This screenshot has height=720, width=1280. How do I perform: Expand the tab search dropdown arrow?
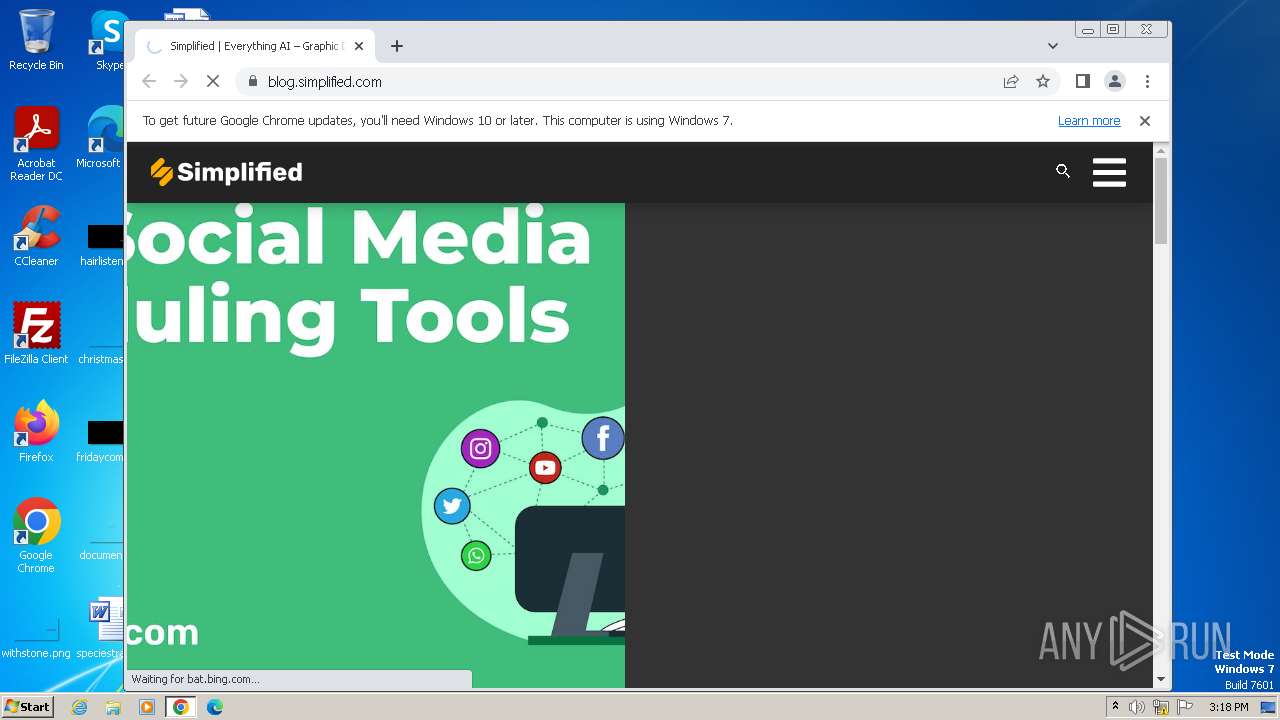click(x=1053, y=46)
